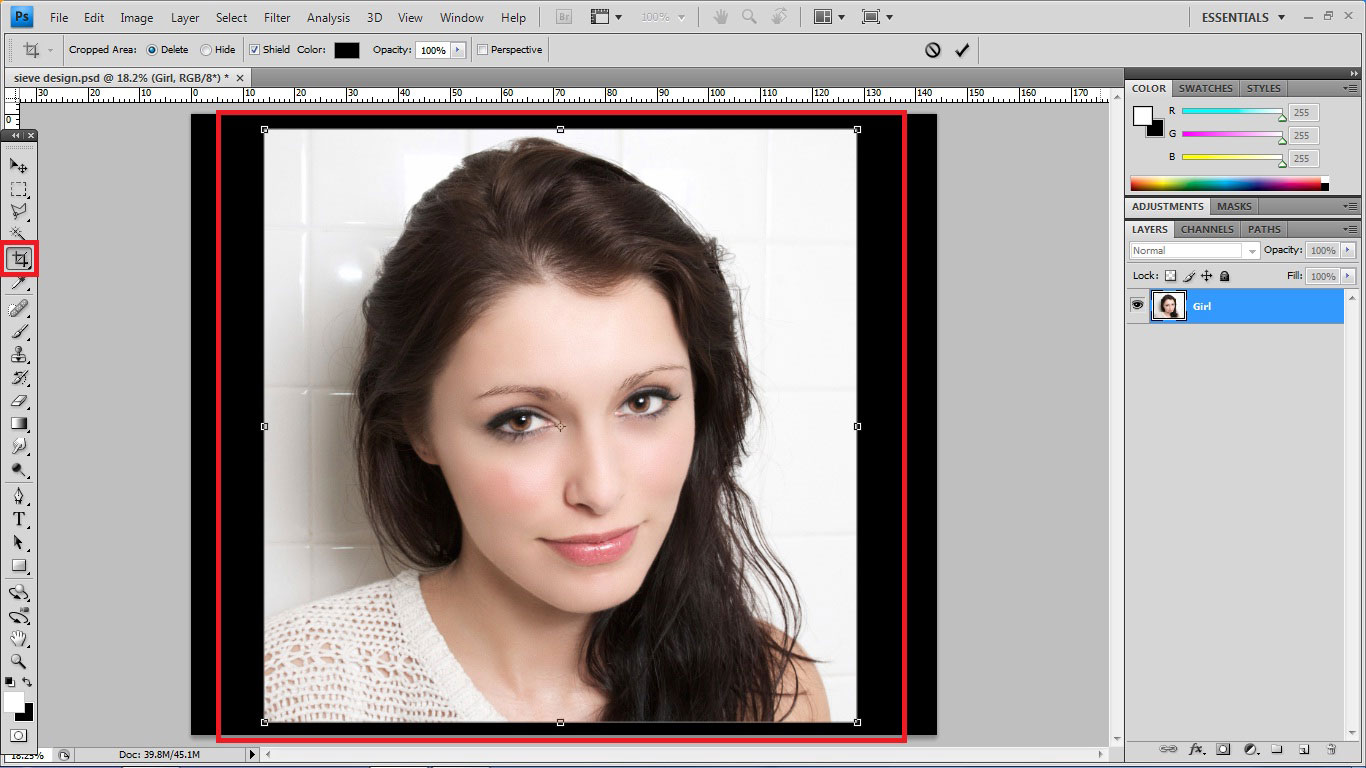Toggle lock transparent pixels
1366x768 pixels.
[1171, 276]
